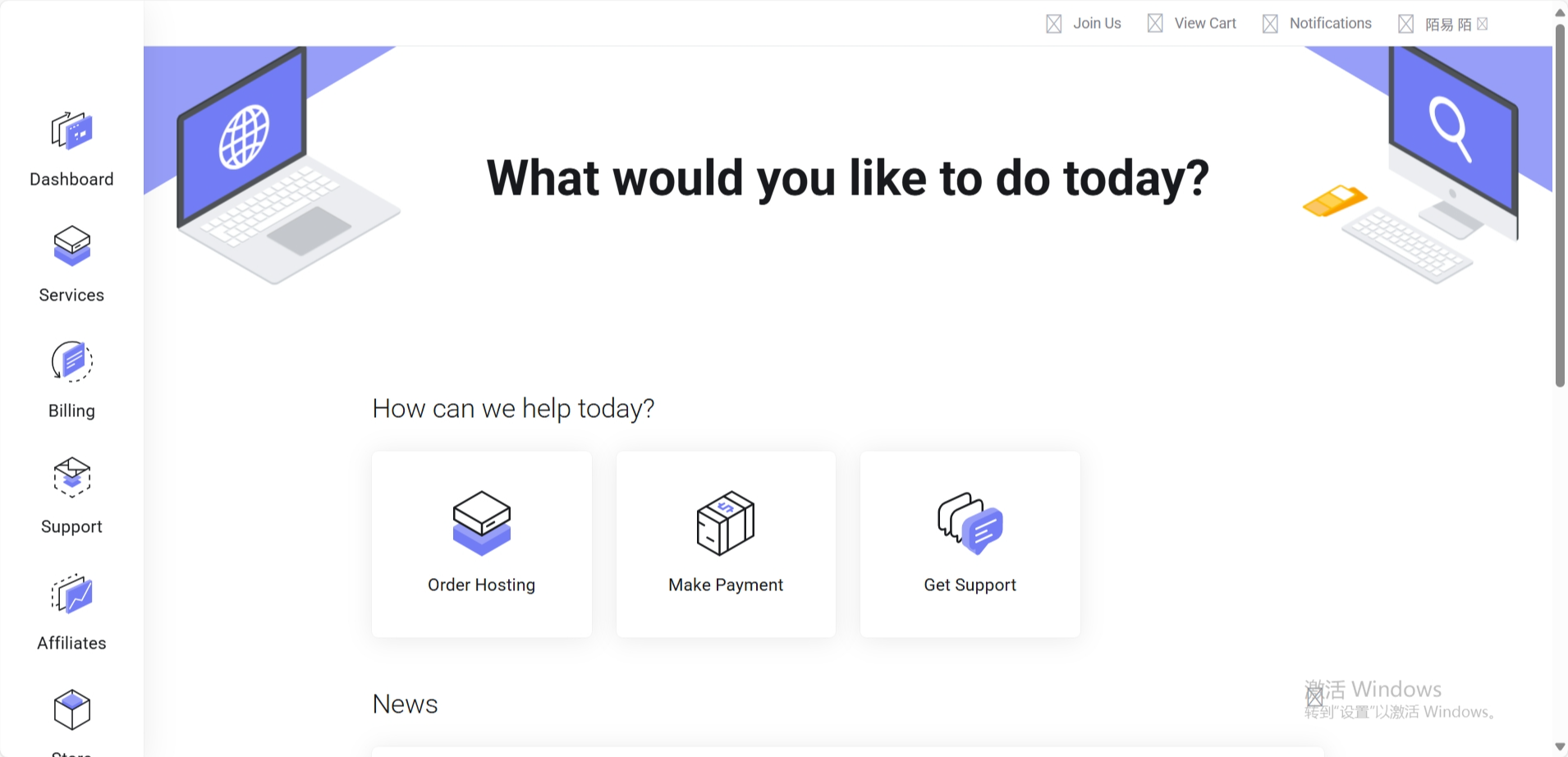This screenshot has height=757, width=1568.
Task: Click the broken image icon at bottom right
Action: pyautogui.click(x=1314, y=696)
